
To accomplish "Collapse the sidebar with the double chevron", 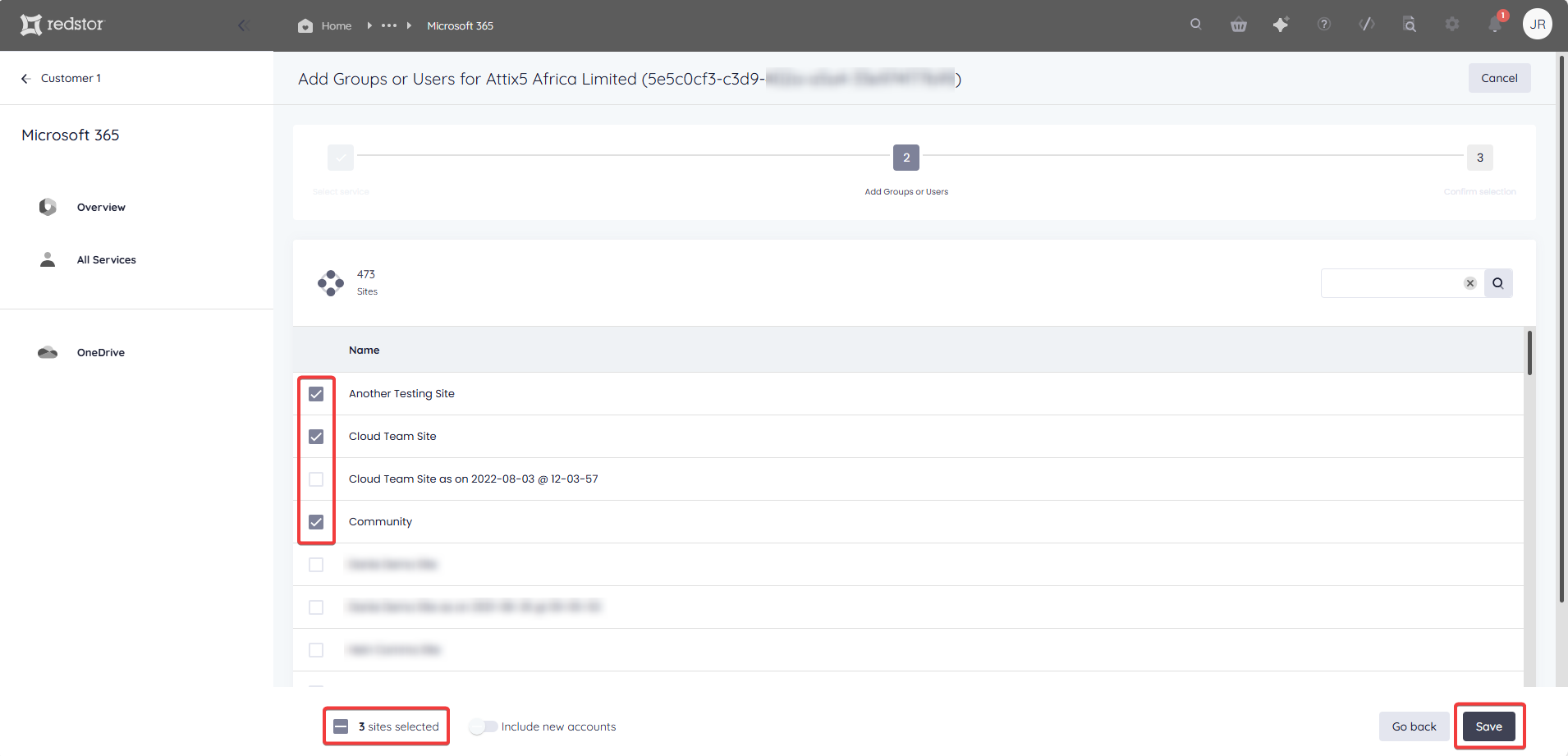I will [x=243, y=25].
